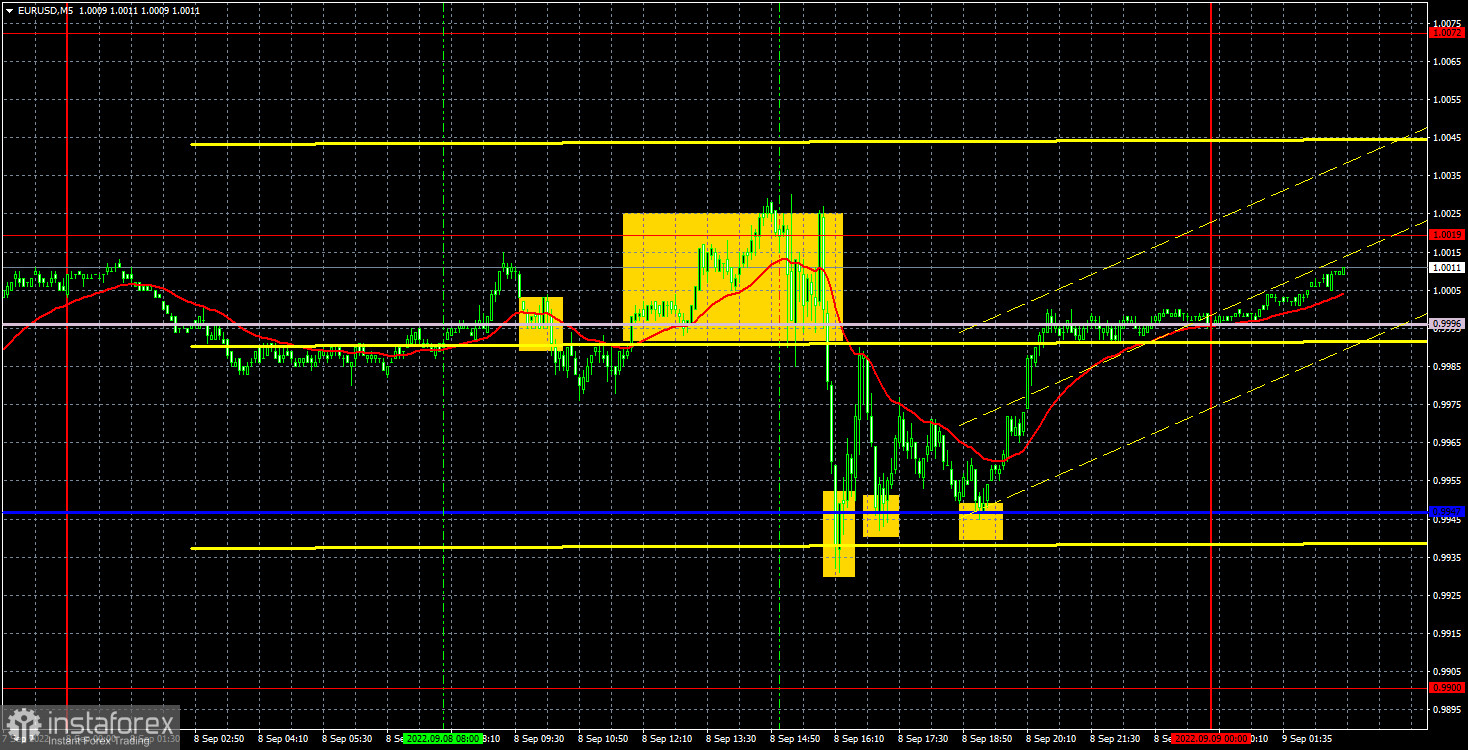Click the 1.0065 price axis value
1468x750 pixels.
pos(1447,61)
